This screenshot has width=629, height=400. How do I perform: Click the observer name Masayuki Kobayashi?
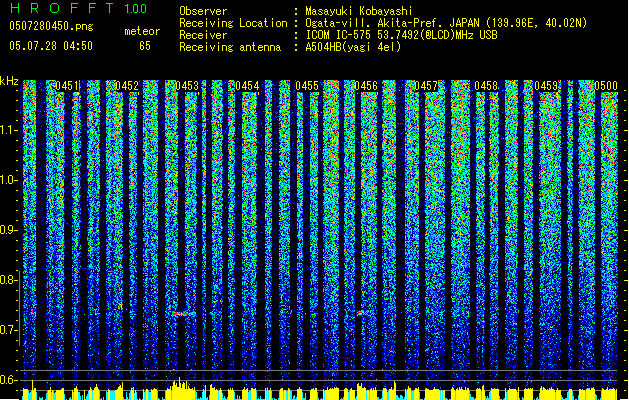[x=359, y=11]
